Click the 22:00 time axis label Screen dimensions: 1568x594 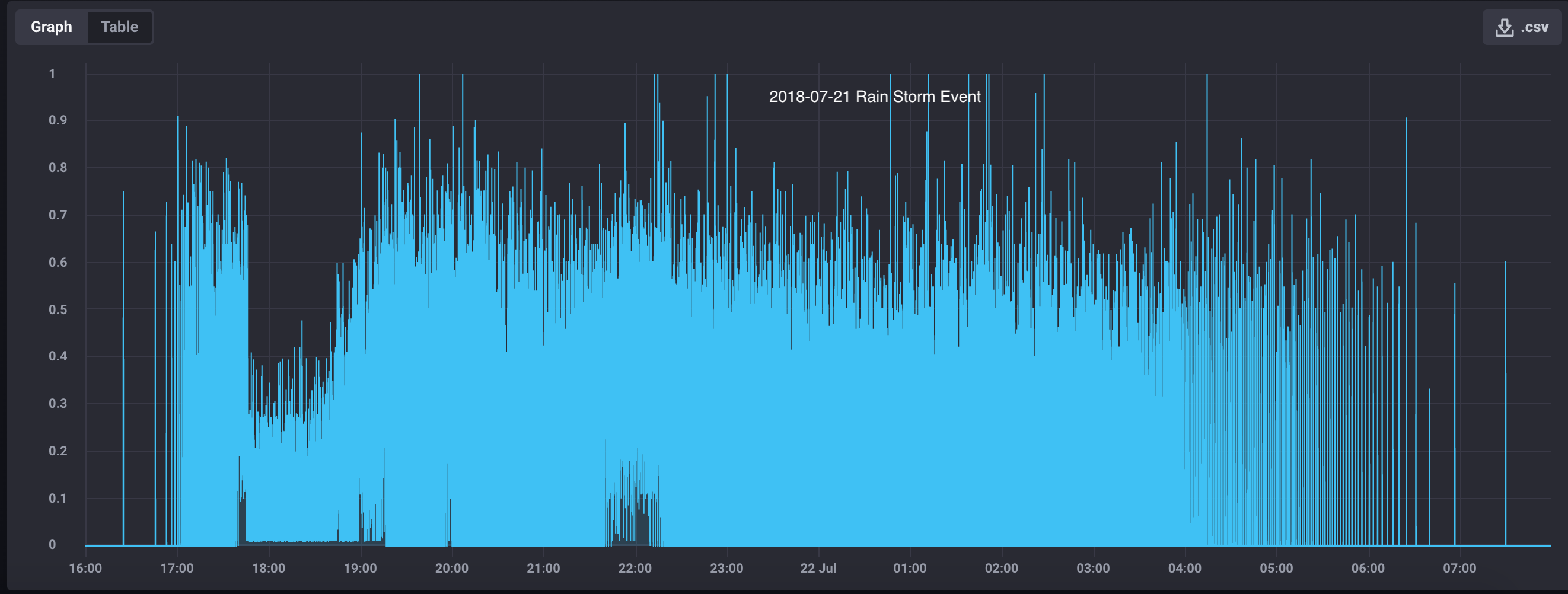pos(636,569)
